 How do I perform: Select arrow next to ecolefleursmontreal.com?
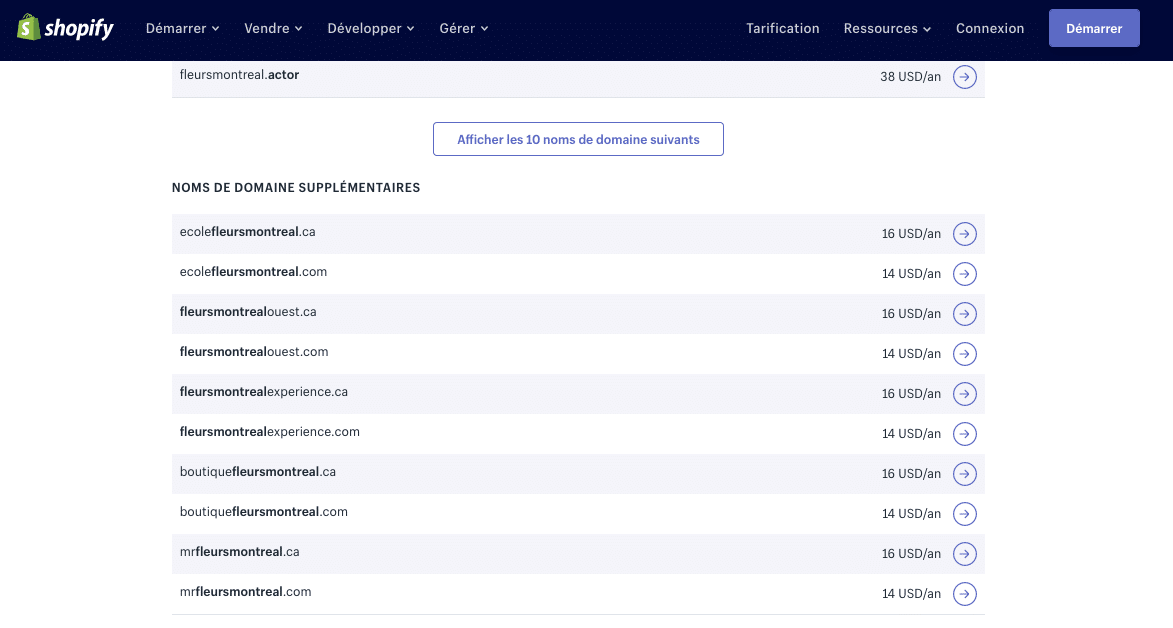tap(964, 274)
